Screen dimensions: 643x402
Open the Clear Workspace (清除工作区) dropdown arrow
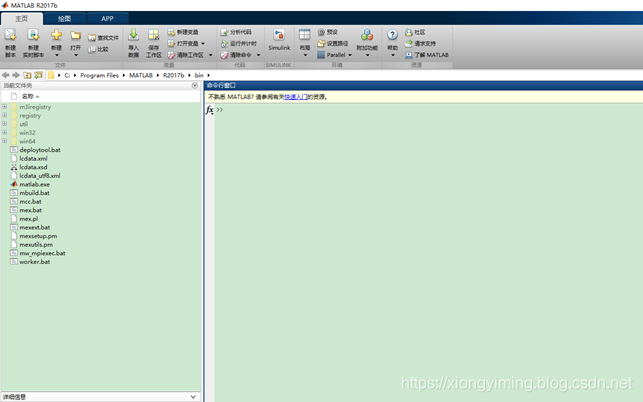pos(210,55)
